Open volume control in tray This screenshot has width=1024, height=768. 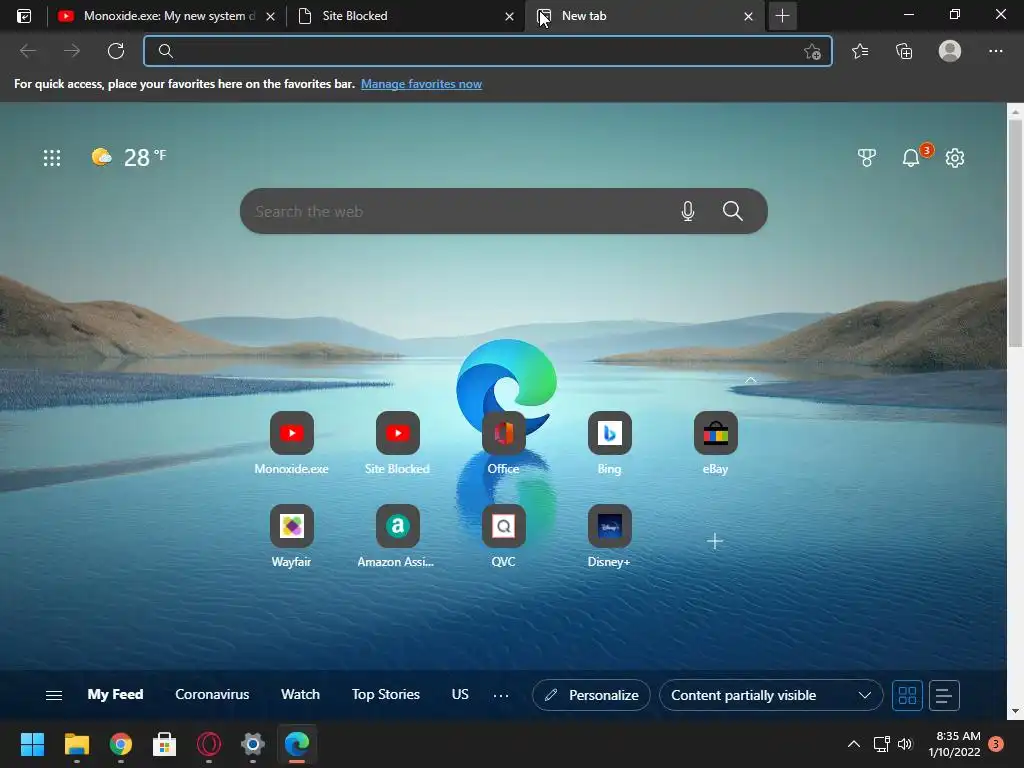pos(904,744)
